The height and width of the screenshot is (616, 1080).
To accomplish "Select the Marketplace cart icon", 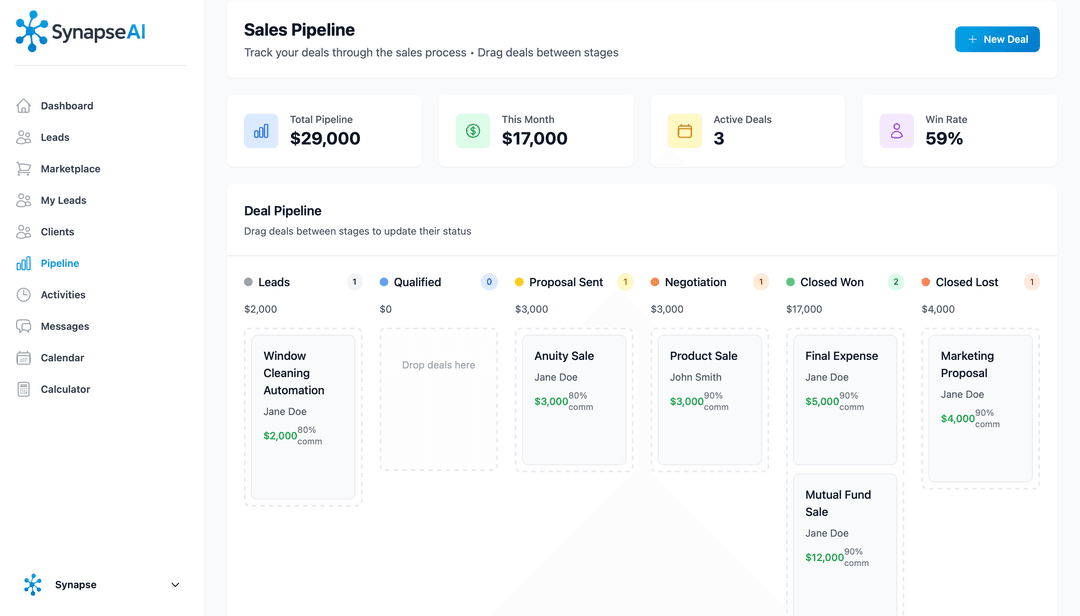I will [x=22, y=168].
